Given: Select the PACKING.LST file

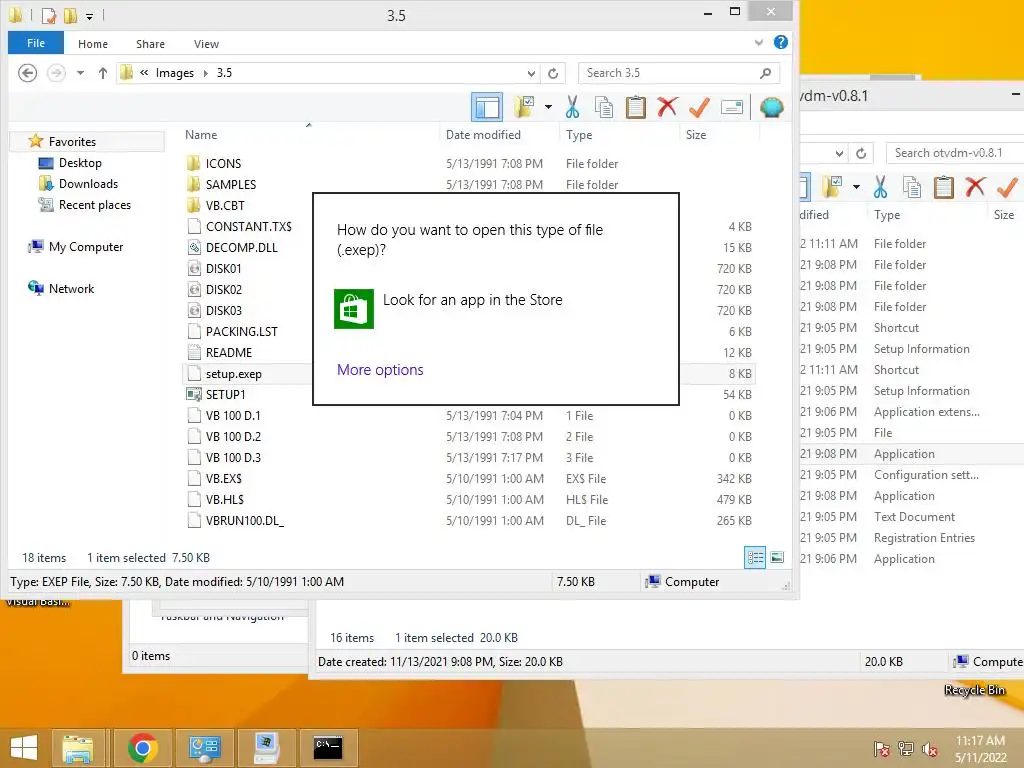Looking at the screenshot, I should point(242,331).
